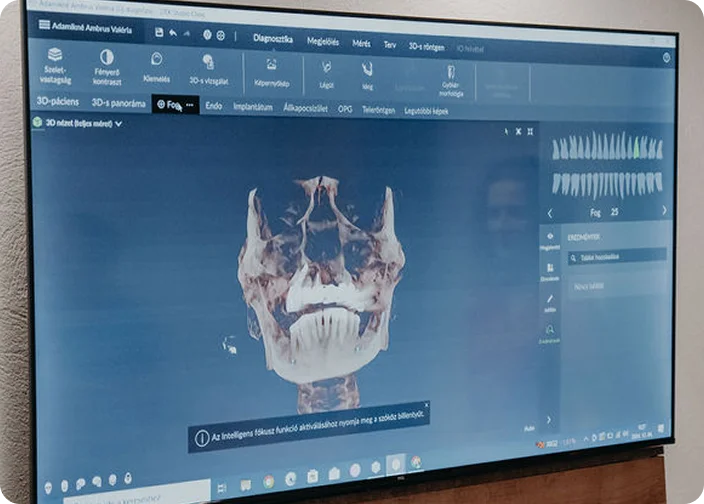Toggle the Megjelenítés eye icon
This screenshot has height=504, width=704.
tap(549, 236)
